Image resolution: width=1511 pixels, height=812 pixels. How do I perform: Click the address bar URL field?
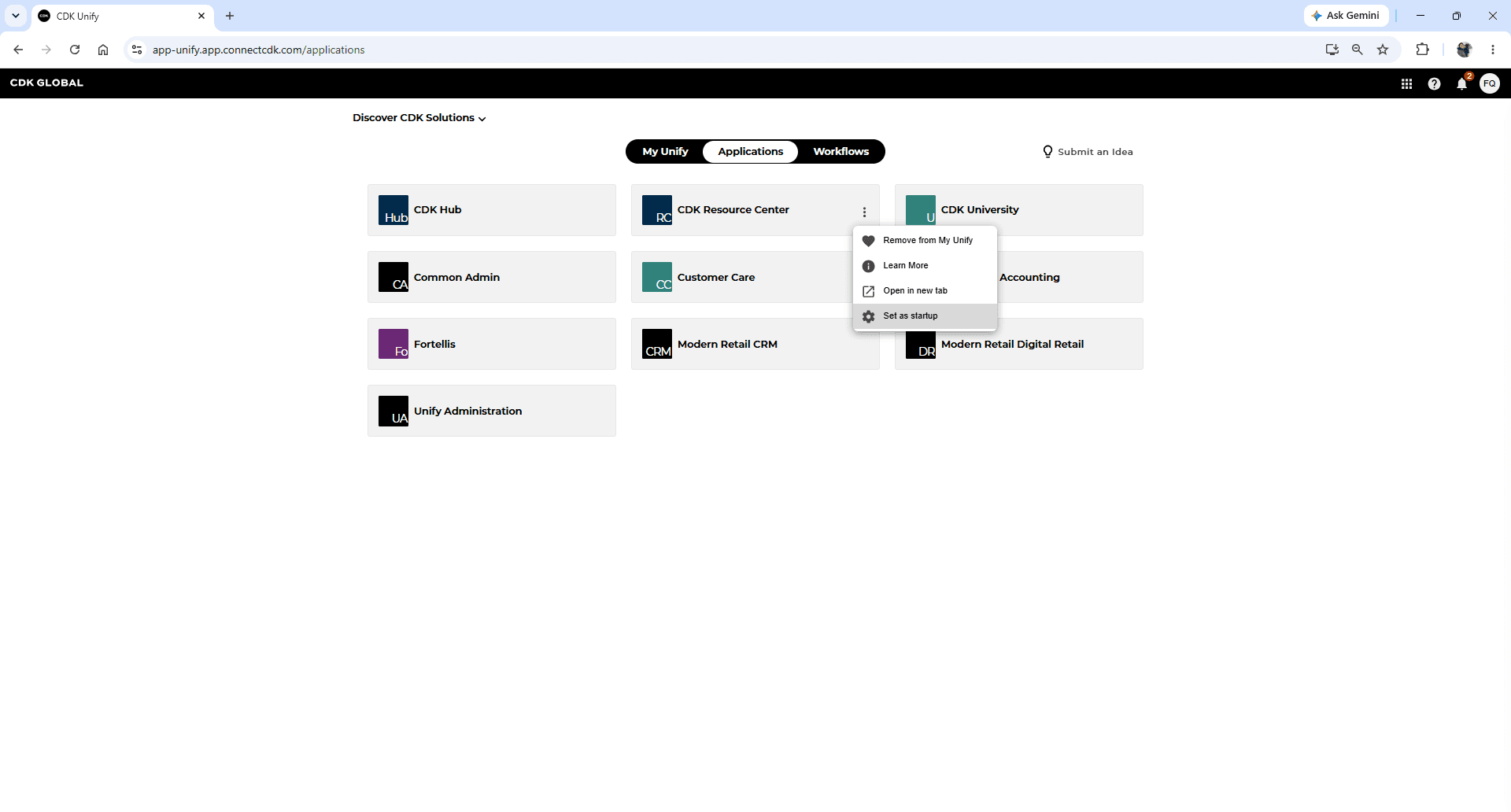(x=732, y=50)
